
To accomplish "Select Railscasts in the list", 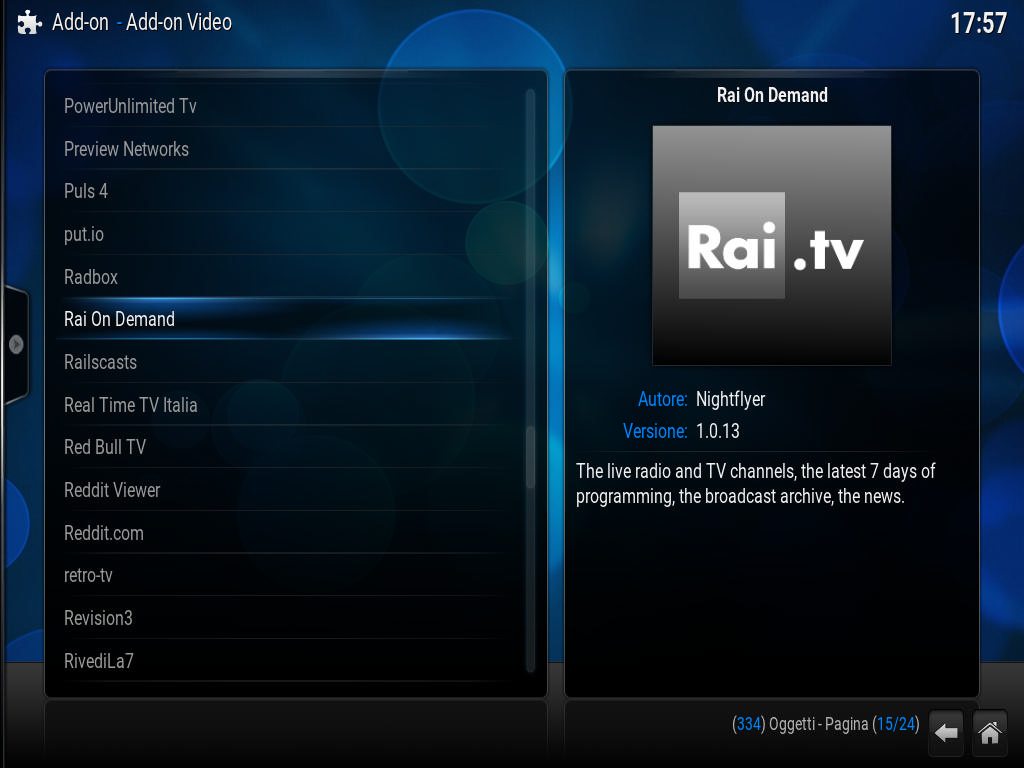I will coord(100,362).
